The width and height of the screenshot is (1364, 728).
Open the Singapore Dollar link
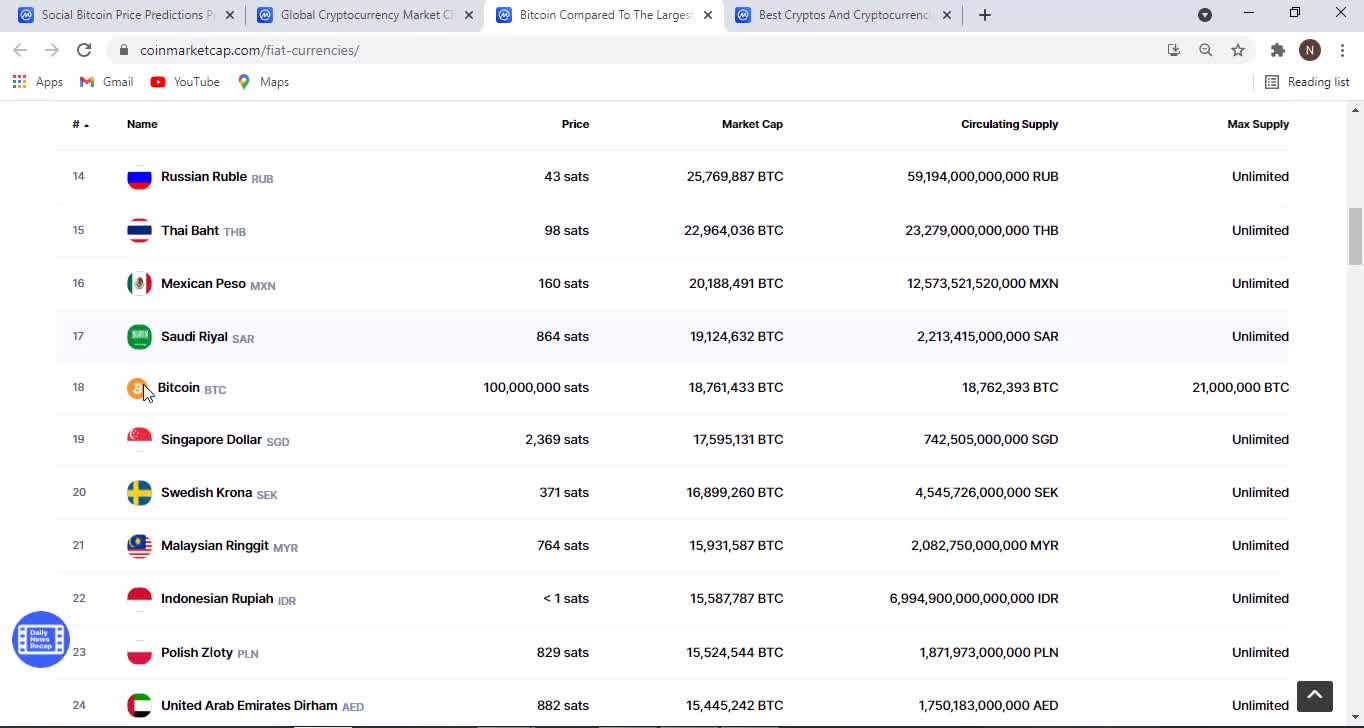[211, 439]
